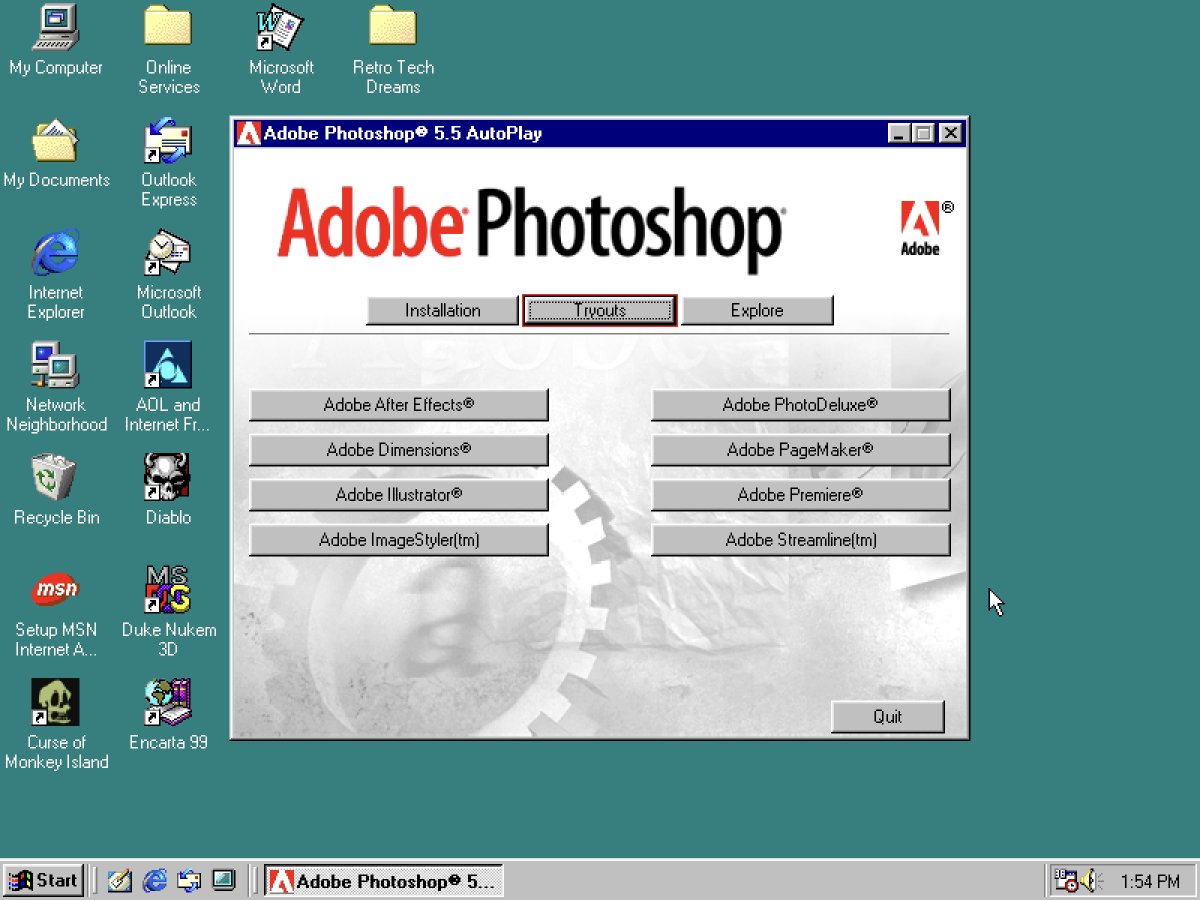Launch the Adobe Dimensions tryout
Viewport: 1200px width, 900px height.
pyautogui.click(x=399, y=450)
